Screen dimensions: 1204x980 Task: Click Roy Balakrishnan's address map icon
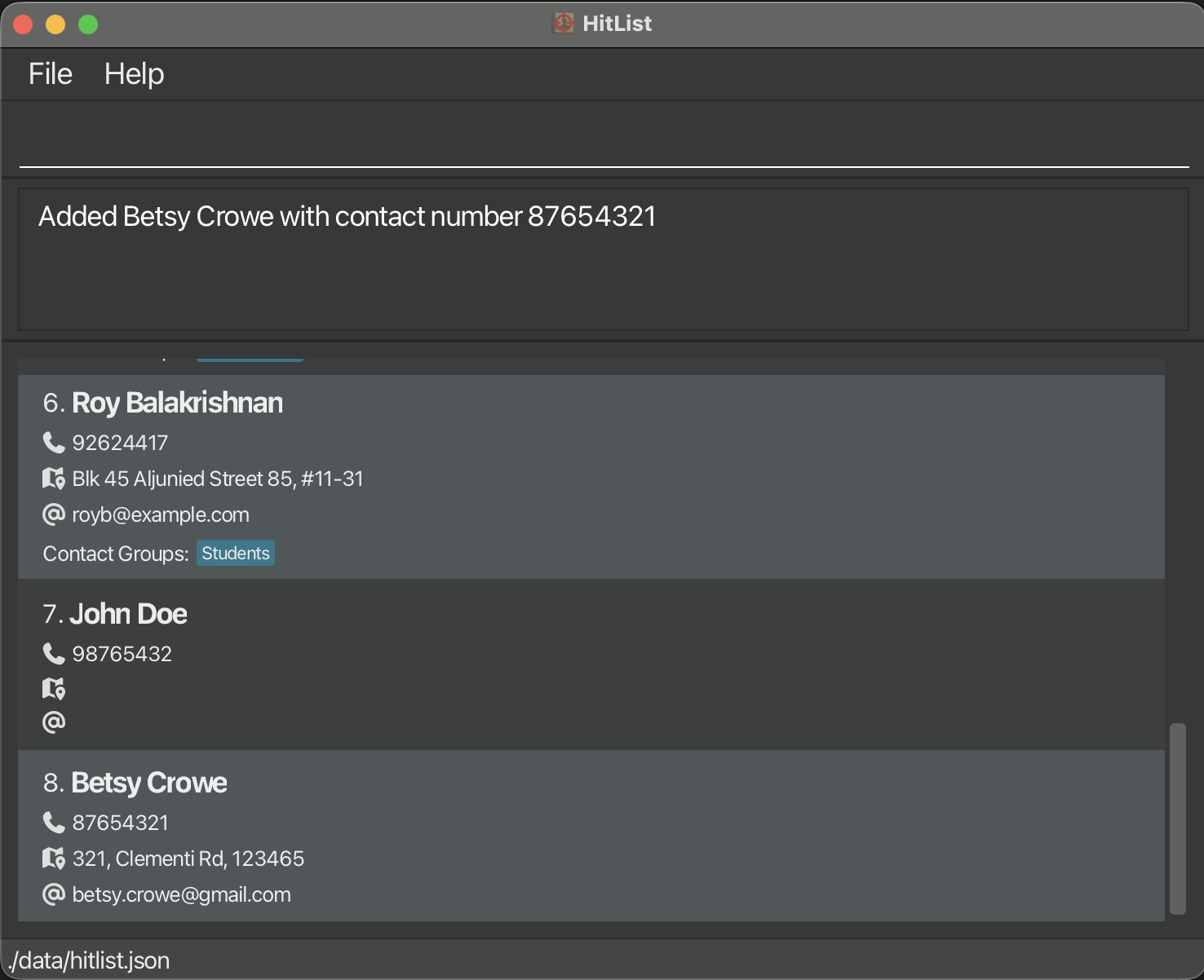tap(54, 479)
